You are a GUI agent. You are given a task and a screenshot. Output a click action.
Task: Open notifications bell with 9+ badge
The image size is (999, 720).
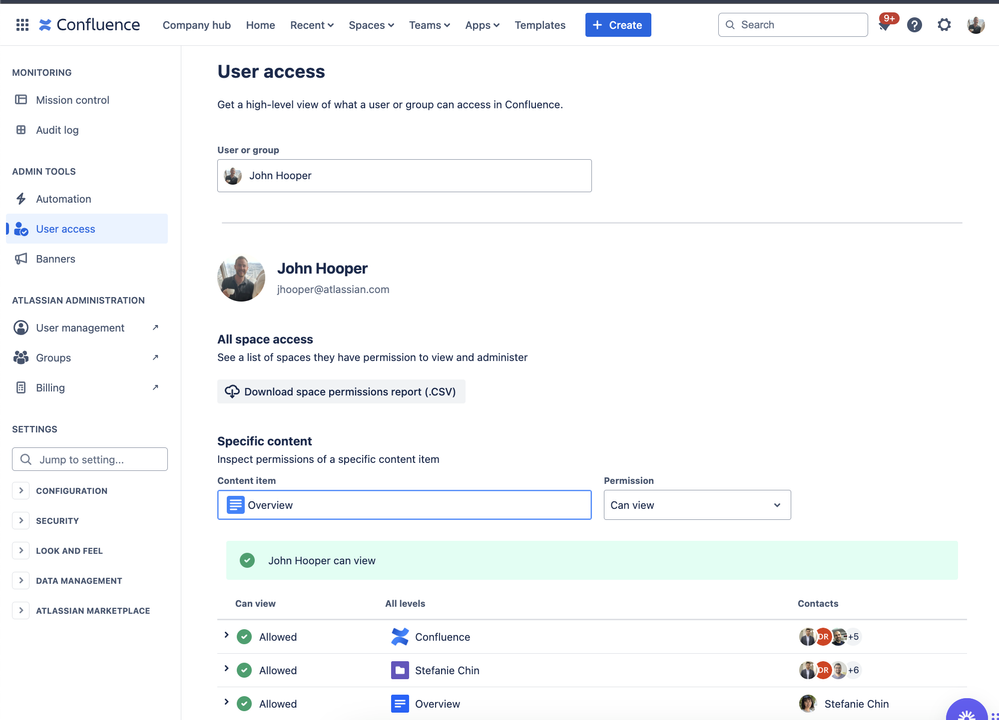pyautogui.click(x=885, y=24)
